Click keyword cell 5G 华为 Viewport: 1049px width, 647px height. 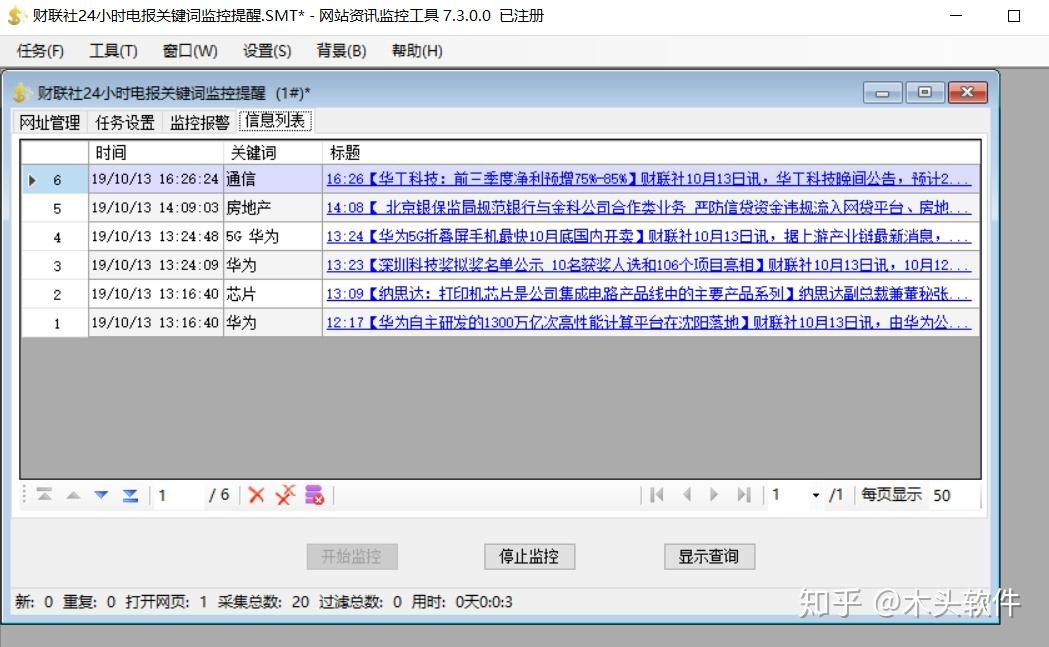point(273,237)
